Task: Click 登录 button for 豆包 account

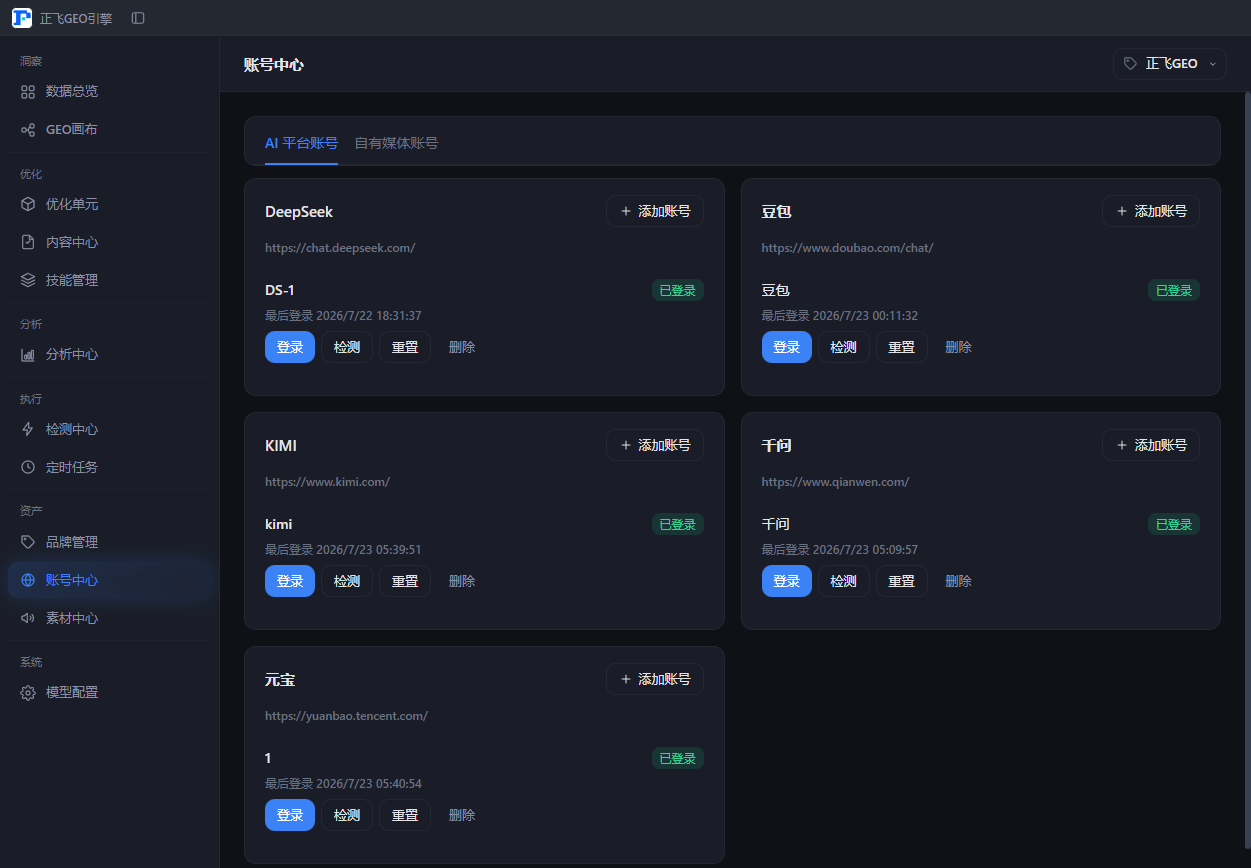Action: tap(787, 347)
